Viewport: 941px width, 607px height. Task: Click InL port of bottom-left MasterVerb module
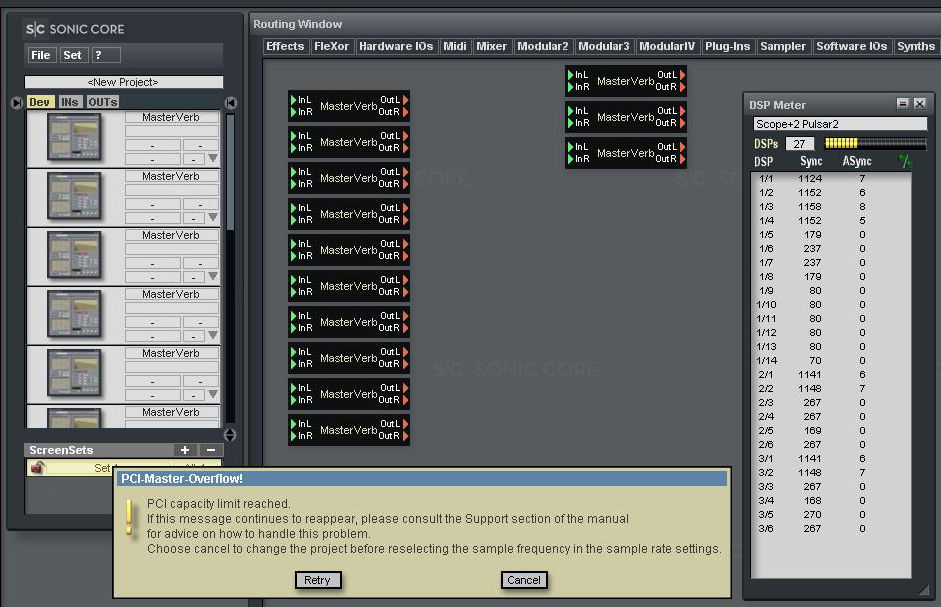[x=301, y=424]
